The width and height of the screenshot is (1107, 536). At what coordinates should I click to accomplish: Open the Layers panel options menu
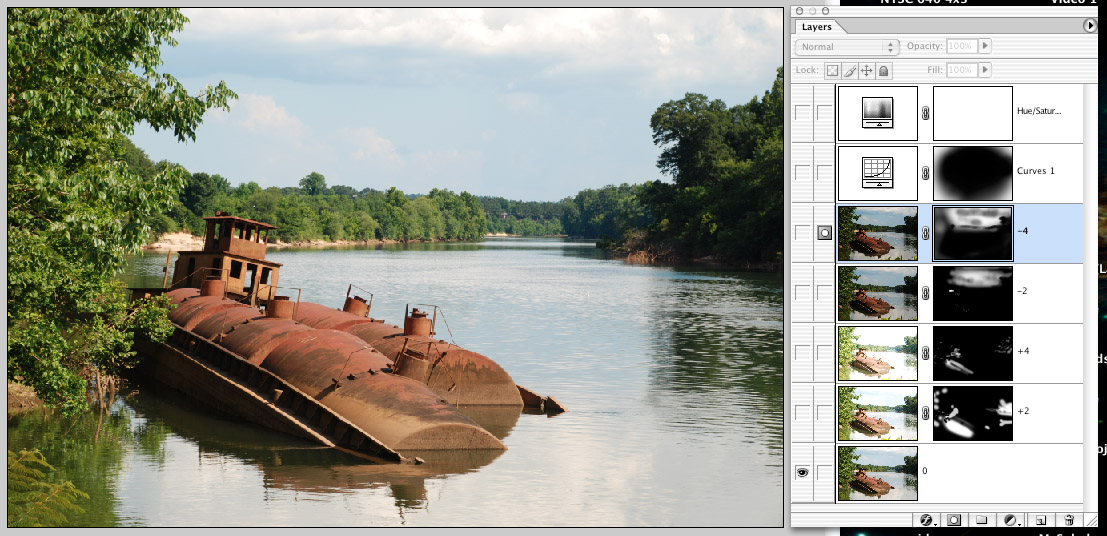click(x=1090, y=26)
